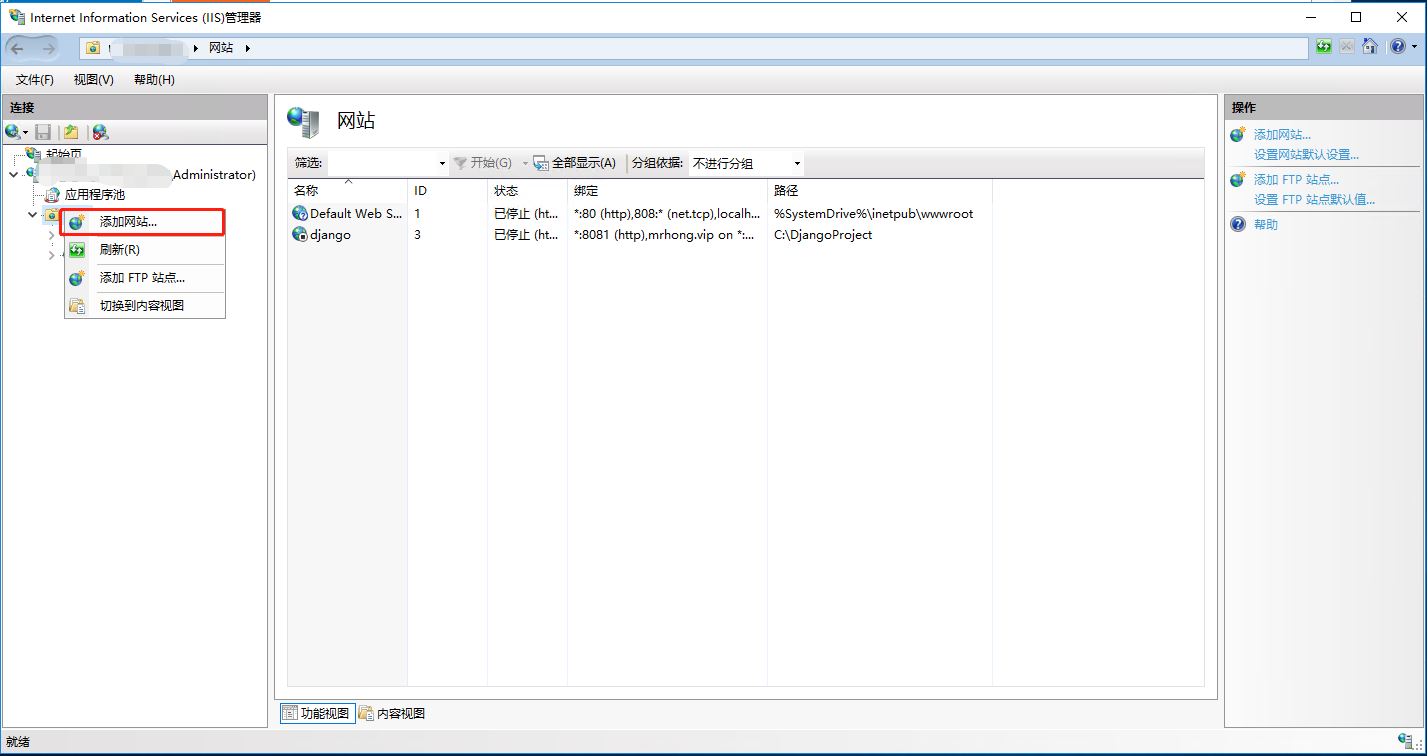Sort by the 路径 column header
Viewport: 1427px width, 756px height.
[x=880, y=190]
